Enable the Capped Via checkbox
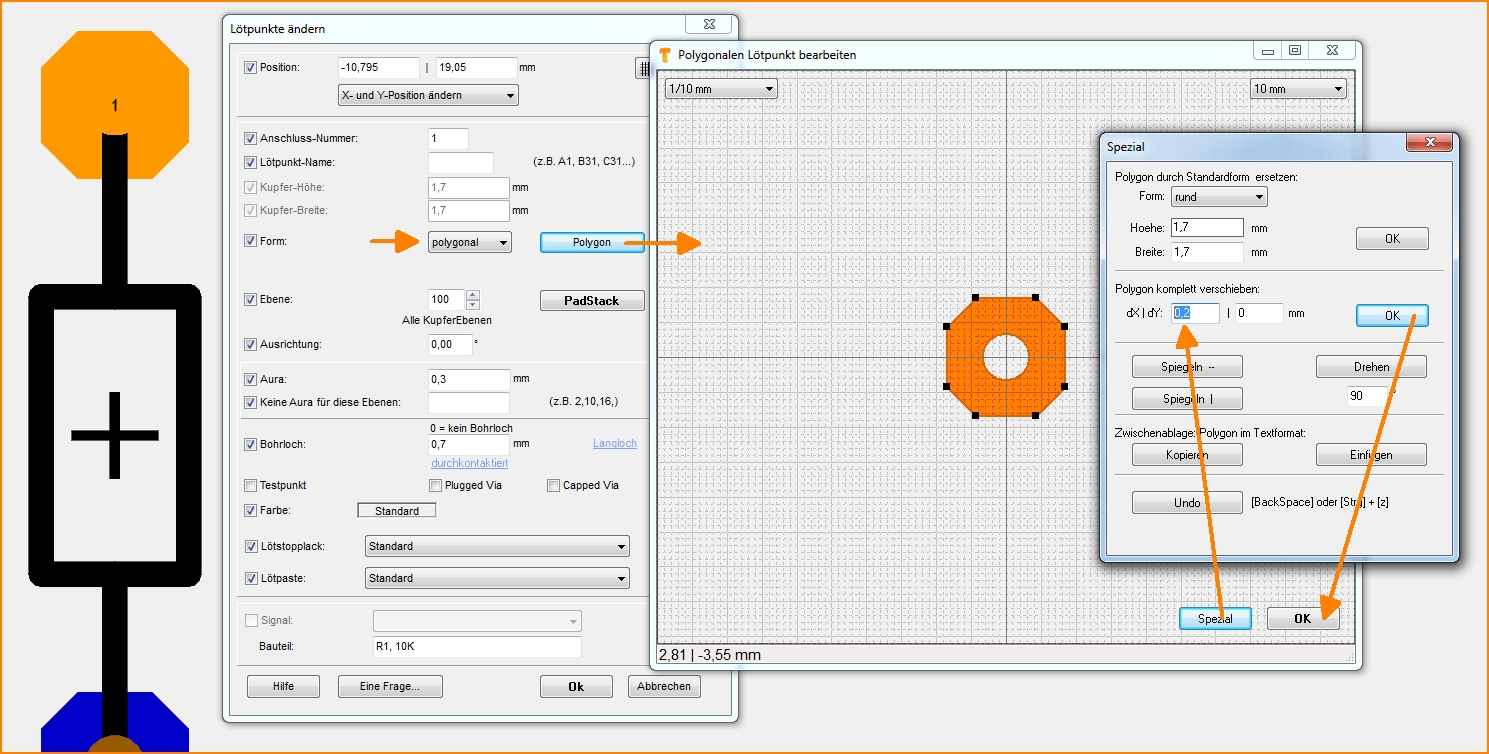Screen dimensions: 1489x754 [553, 486]
